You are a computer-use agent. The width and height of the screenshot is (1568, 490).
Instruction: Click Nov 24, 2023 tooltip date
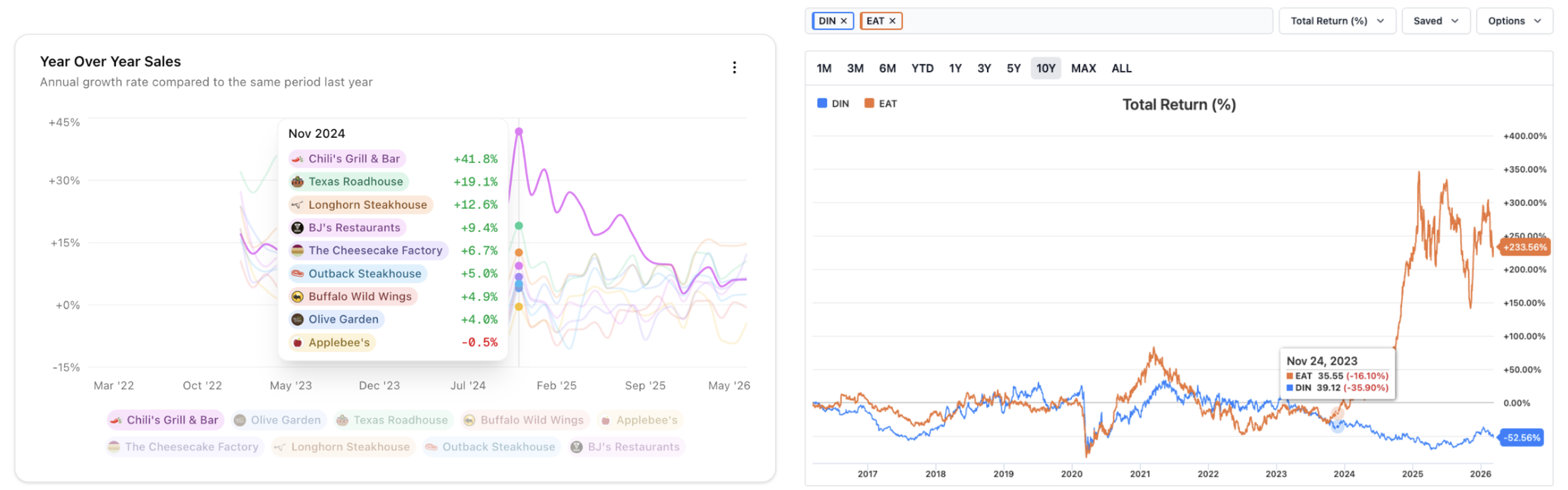(x=1321, y=361)
